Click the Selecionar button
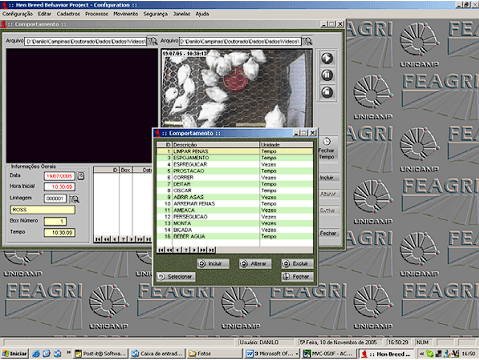 (x=176, y=277)
